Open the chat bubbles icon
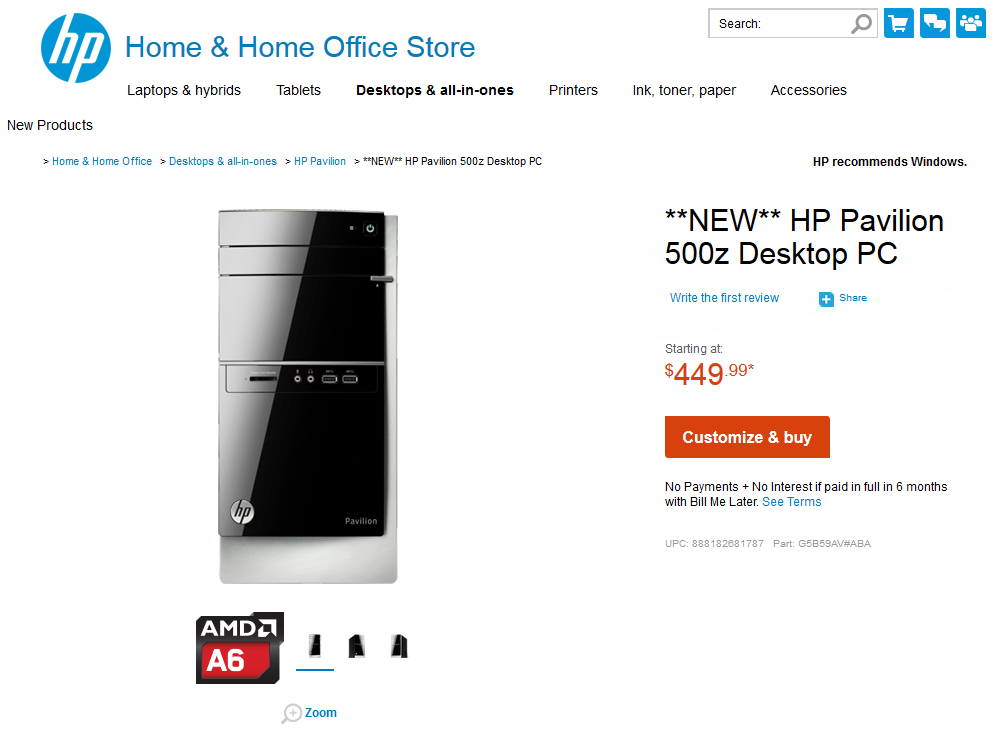This screenshot has height=738, width=995. click(x=935, y=23)
